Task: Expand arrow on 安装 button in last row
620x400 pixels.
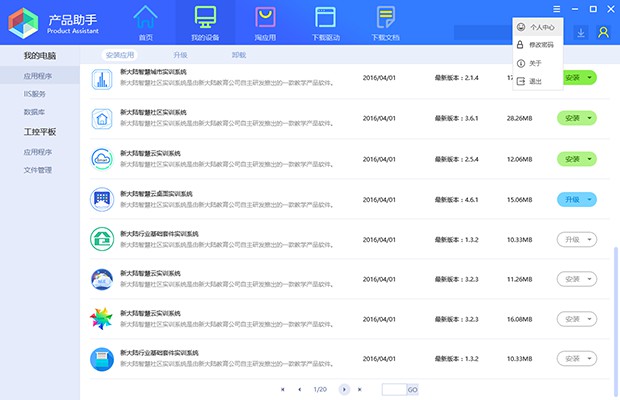Action: point(589,358)
